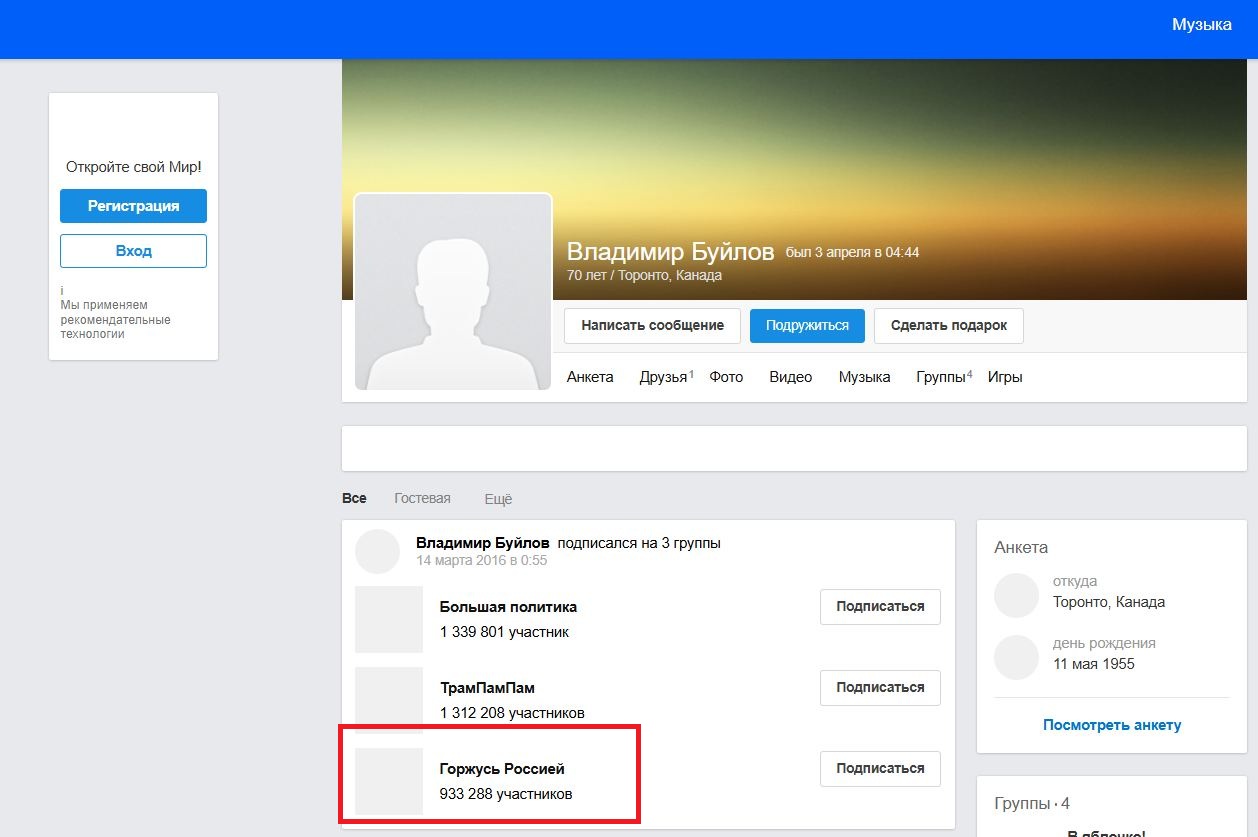Switch to the Друзья tab
Viewport: 1258px width, 837px height.
coord(664,377)
